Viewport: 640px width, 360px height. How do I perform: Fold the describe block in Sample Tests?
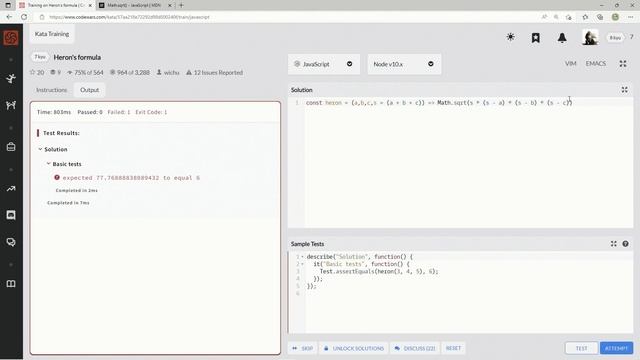(302, 257)
